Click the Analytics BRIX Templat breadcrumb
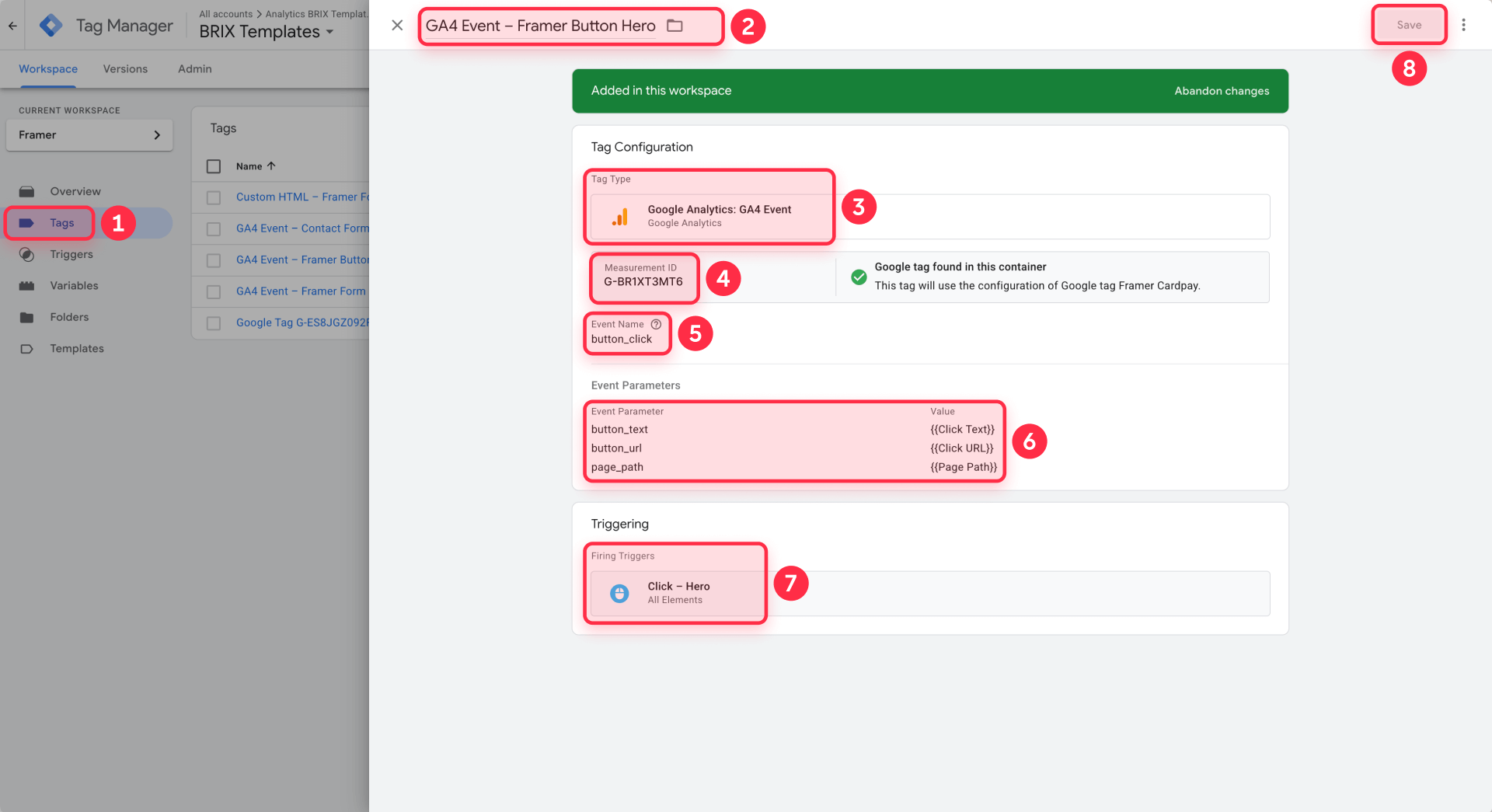The width and height of the screenshot is (1492, 812). click(x=315, y=14)
